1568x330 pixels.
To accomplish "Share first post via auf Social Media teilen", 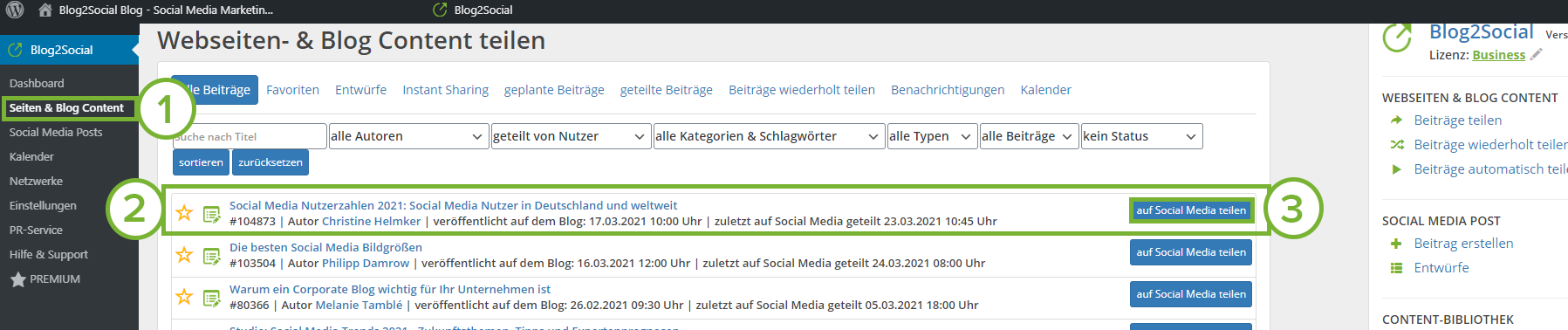I will [1191, 210].
